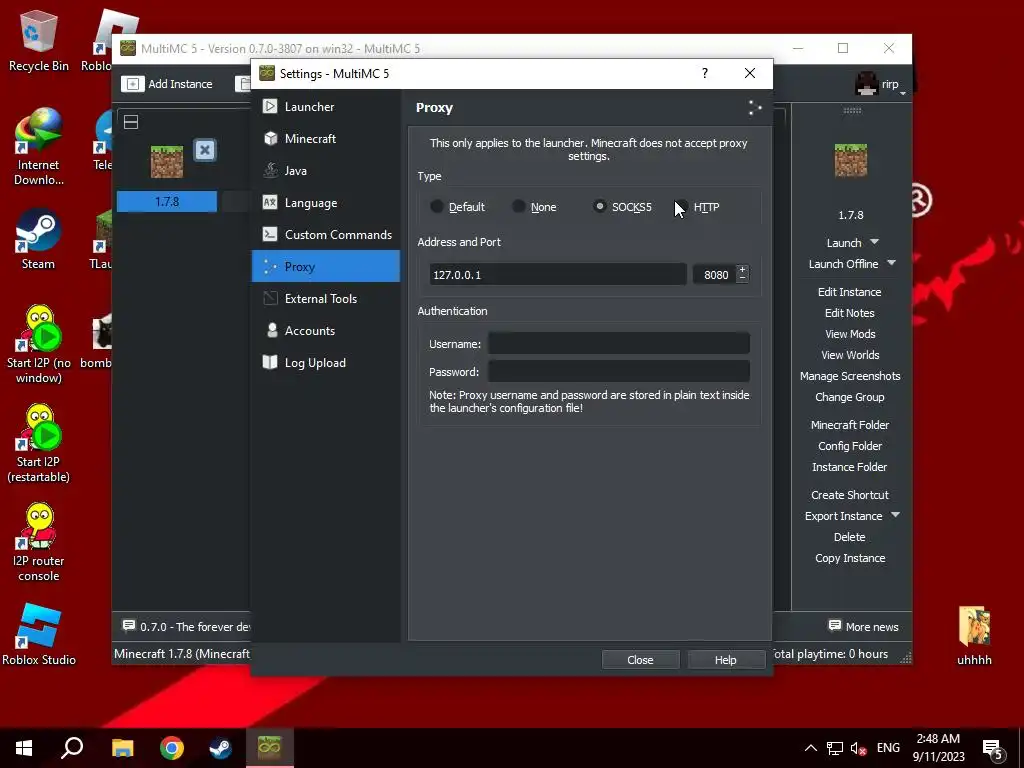Click More news in MultiMC status bar
This screenshot has height=768, width=1024.
click(863, 626)
